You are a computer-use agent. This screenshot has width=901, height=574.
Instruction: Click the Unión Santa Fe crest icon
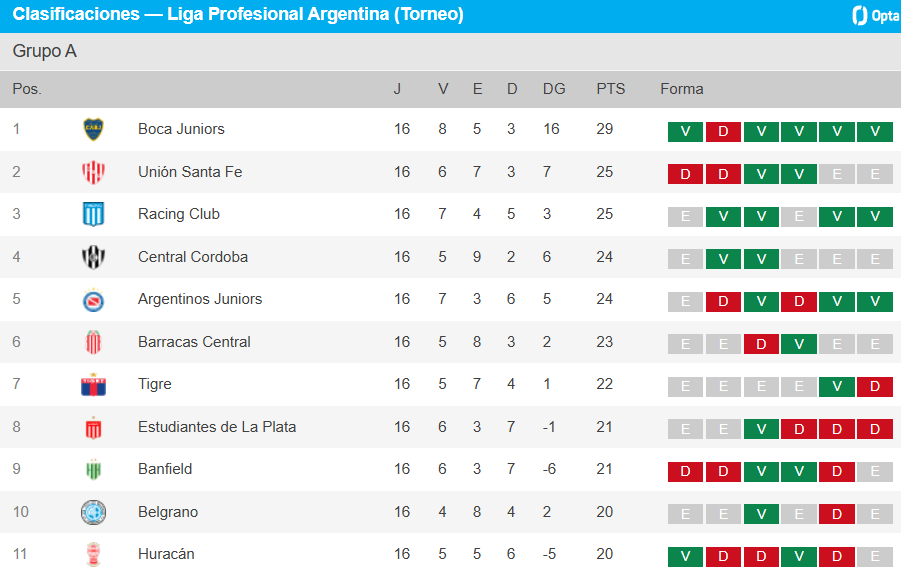pyautogui.click(x=93, y=172)
